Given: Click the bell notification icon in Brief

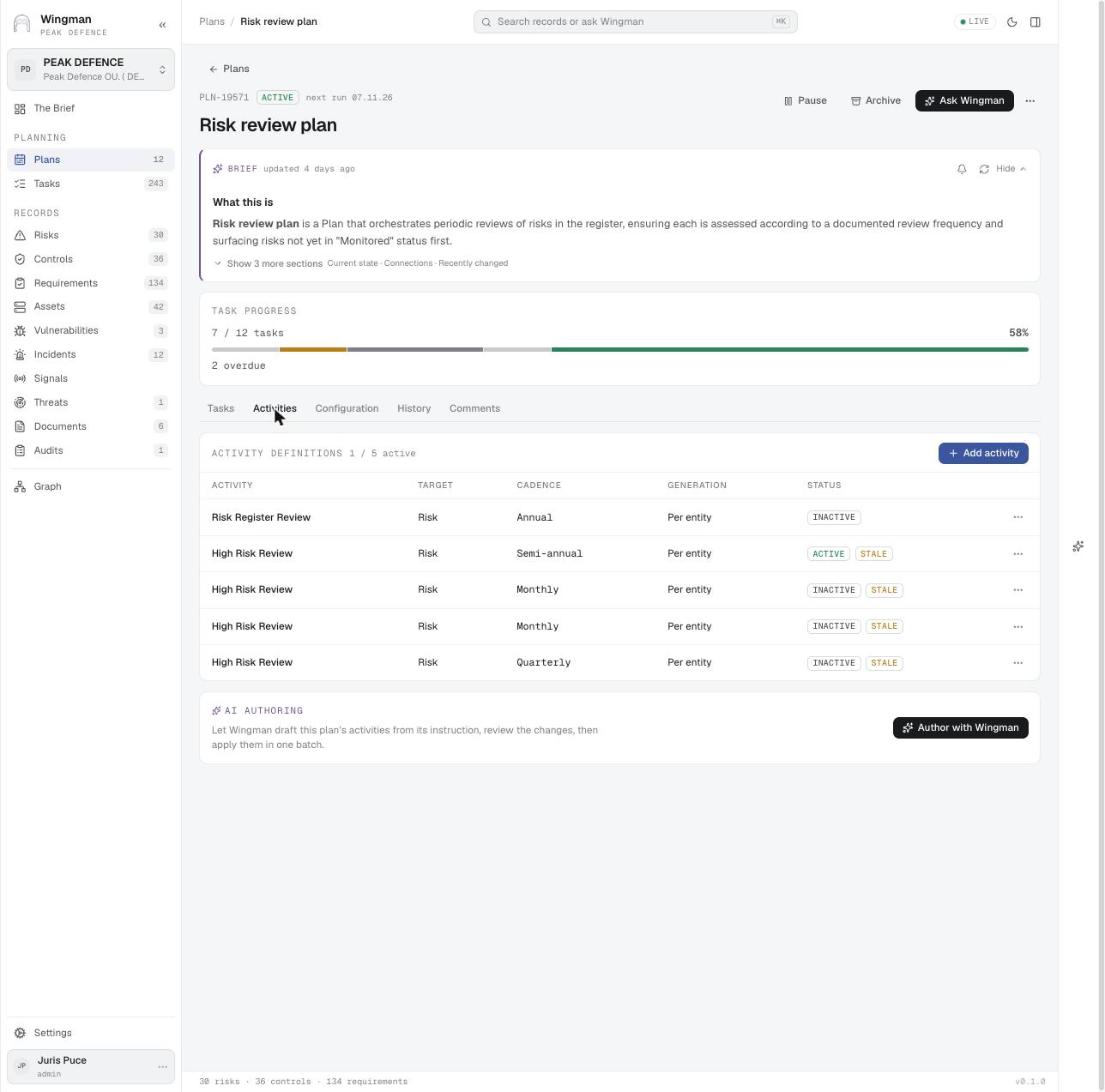Looking at the screenshot, I should pos(962,169).
